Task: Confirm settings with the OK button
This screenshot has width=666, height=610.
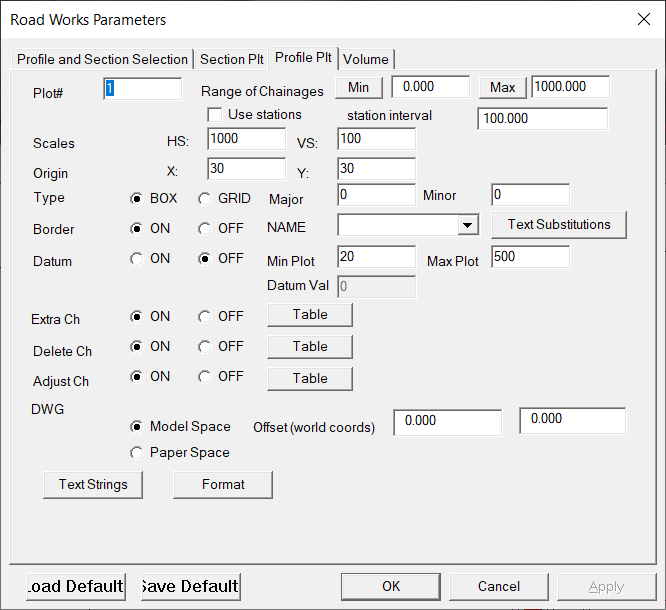Action: (x=391, y=586)
